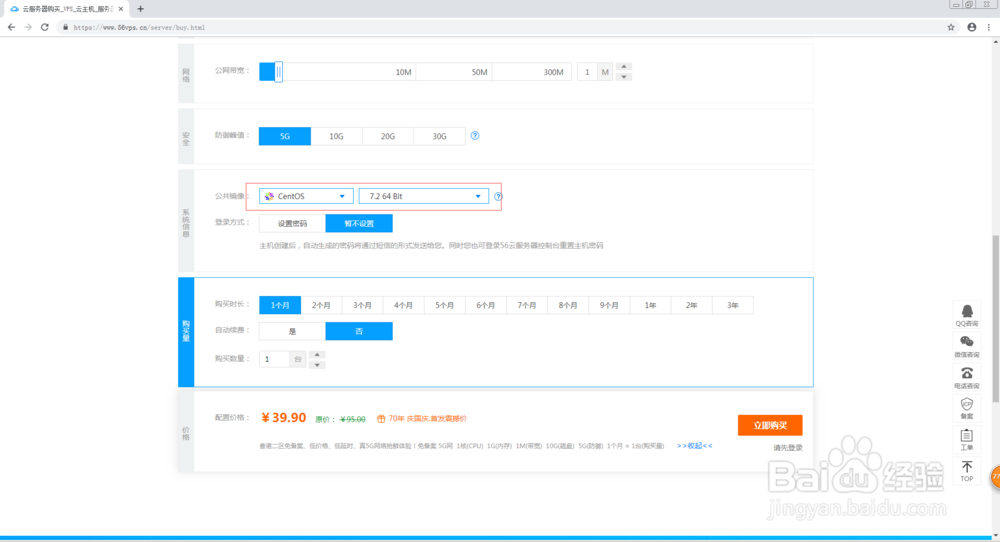The width and height of the screenshot is (1000, 542).
Task: Reload the current page
Action: click(x=45, y=27)
